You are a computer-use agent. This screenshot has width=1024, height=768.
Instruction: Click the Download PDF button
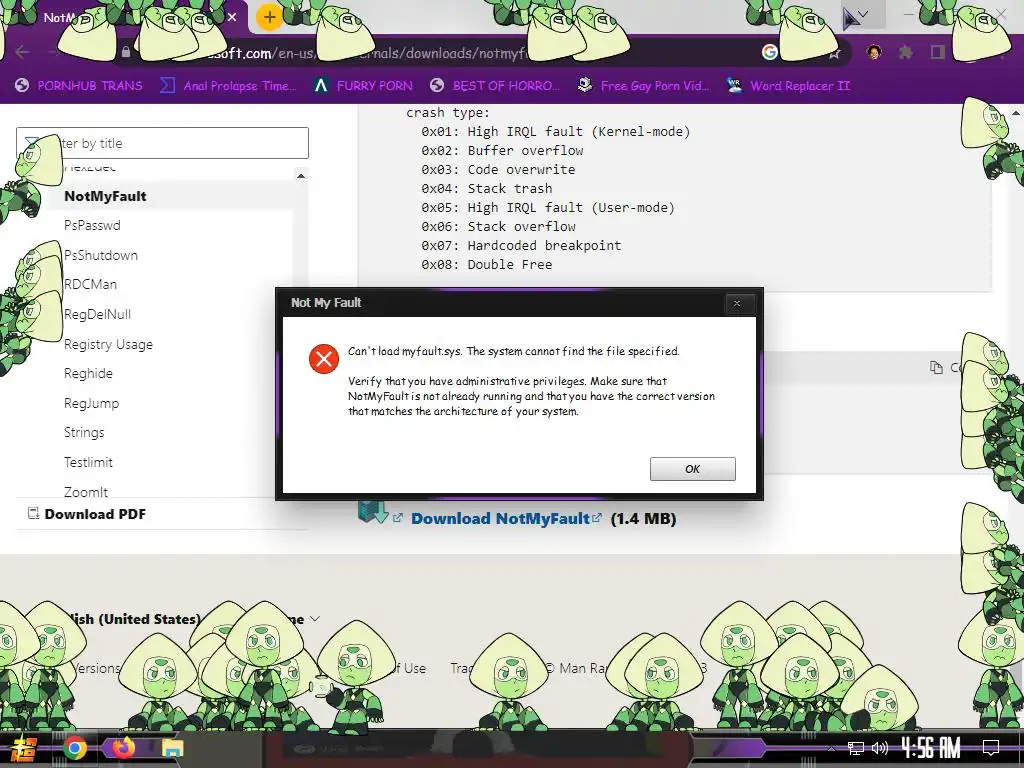[x=87, y=514]
